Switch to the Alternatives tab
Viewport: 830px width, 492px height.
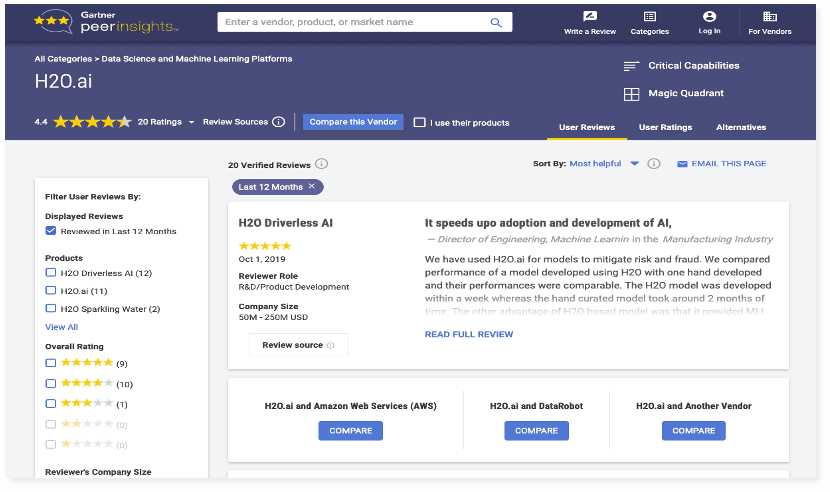coord(741,127)
